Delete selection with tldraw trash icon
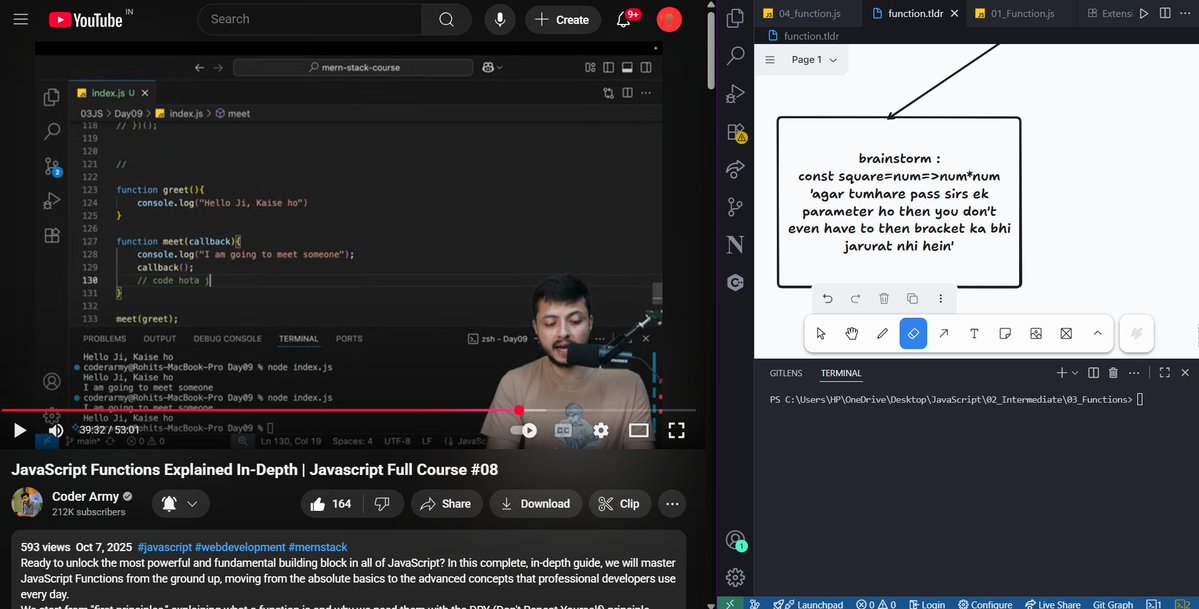 (884, 298)
